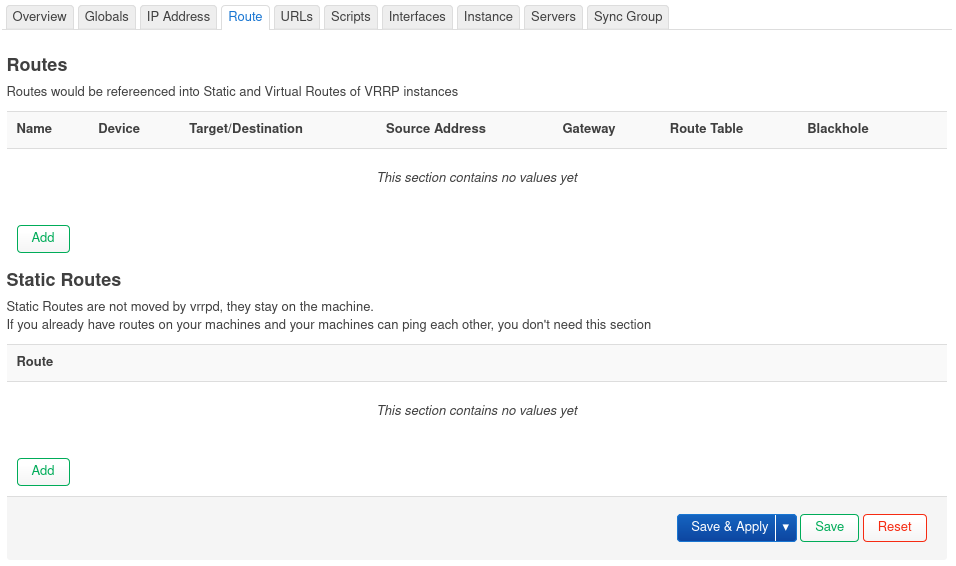The image size is (956, 566).
Task: Open the Instance tab
Action: pyautogui.click(x=488, y=17)
